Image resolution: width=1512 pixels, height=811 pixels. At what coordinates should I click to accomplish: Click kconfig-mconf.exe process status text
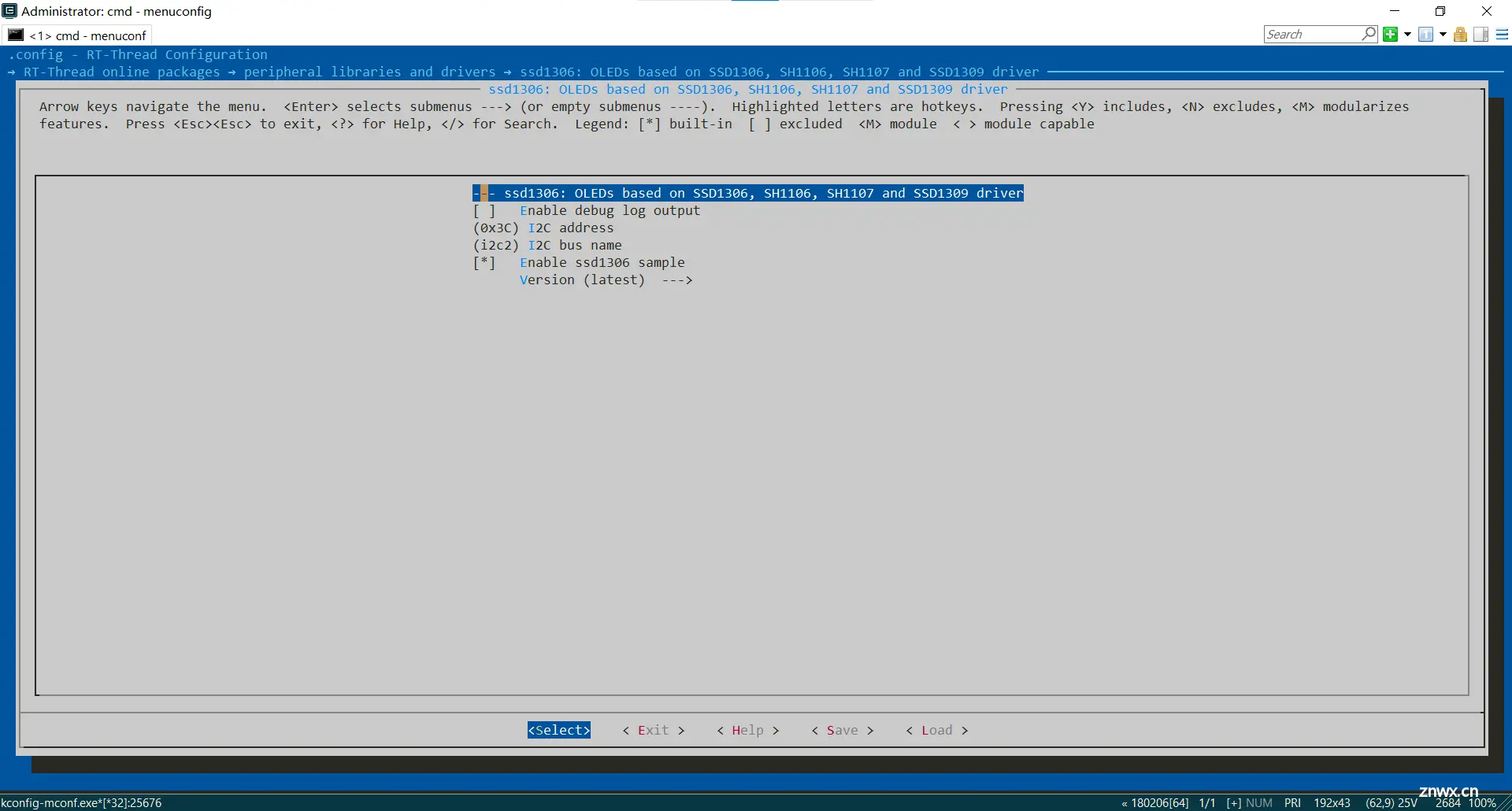pos(81,803)
